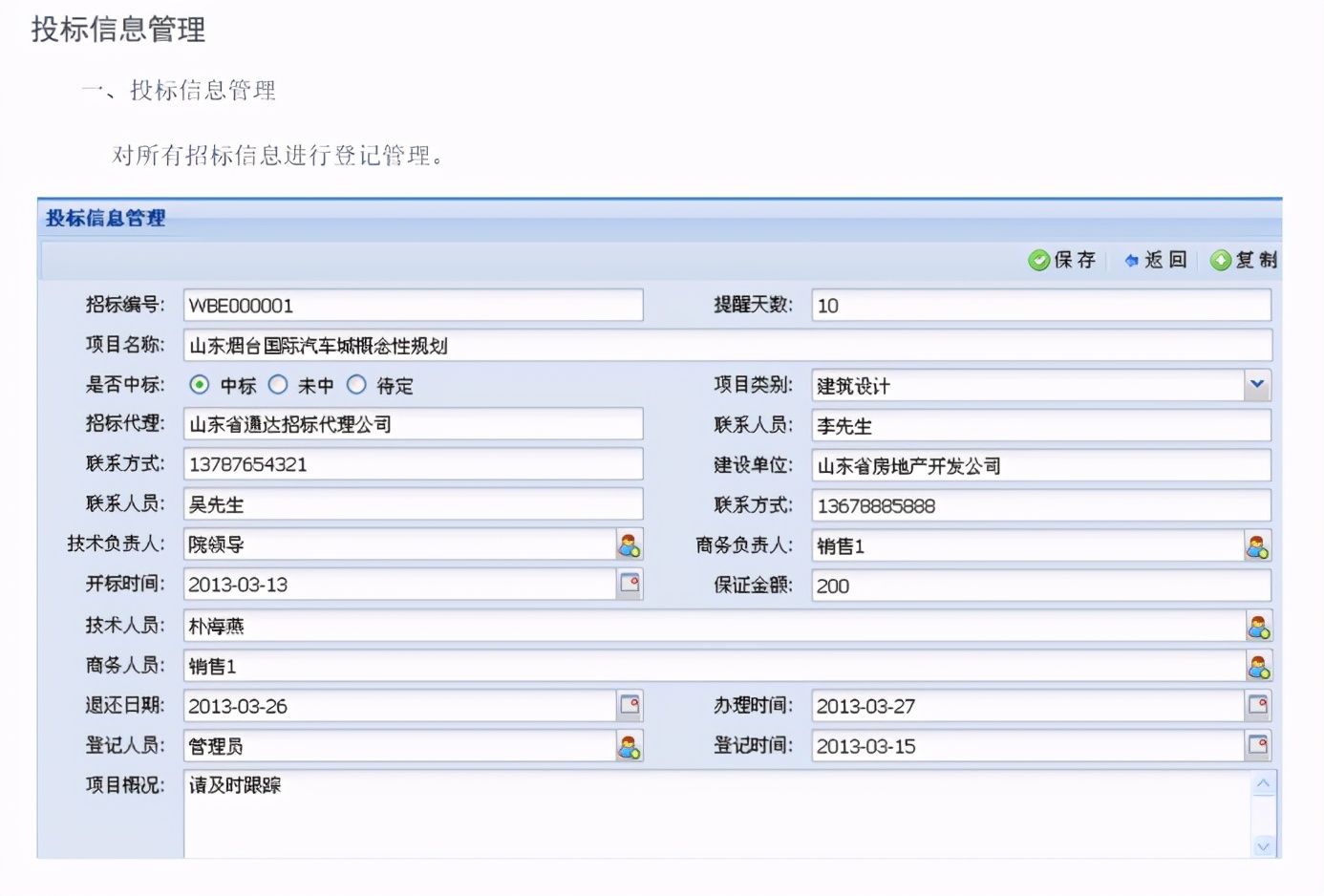Open the date picker for 退还日期
1324x896 pixels.
(x=629, y=705)
